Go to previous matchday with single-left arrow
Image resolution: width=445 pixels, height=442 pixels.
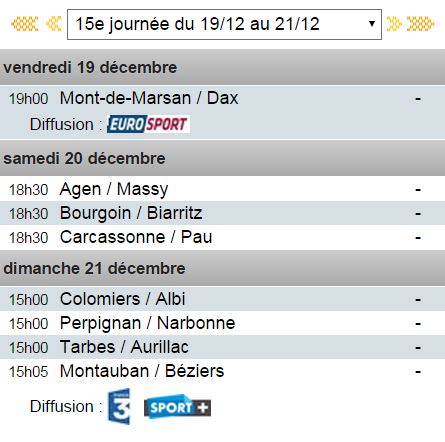(54, 24)
